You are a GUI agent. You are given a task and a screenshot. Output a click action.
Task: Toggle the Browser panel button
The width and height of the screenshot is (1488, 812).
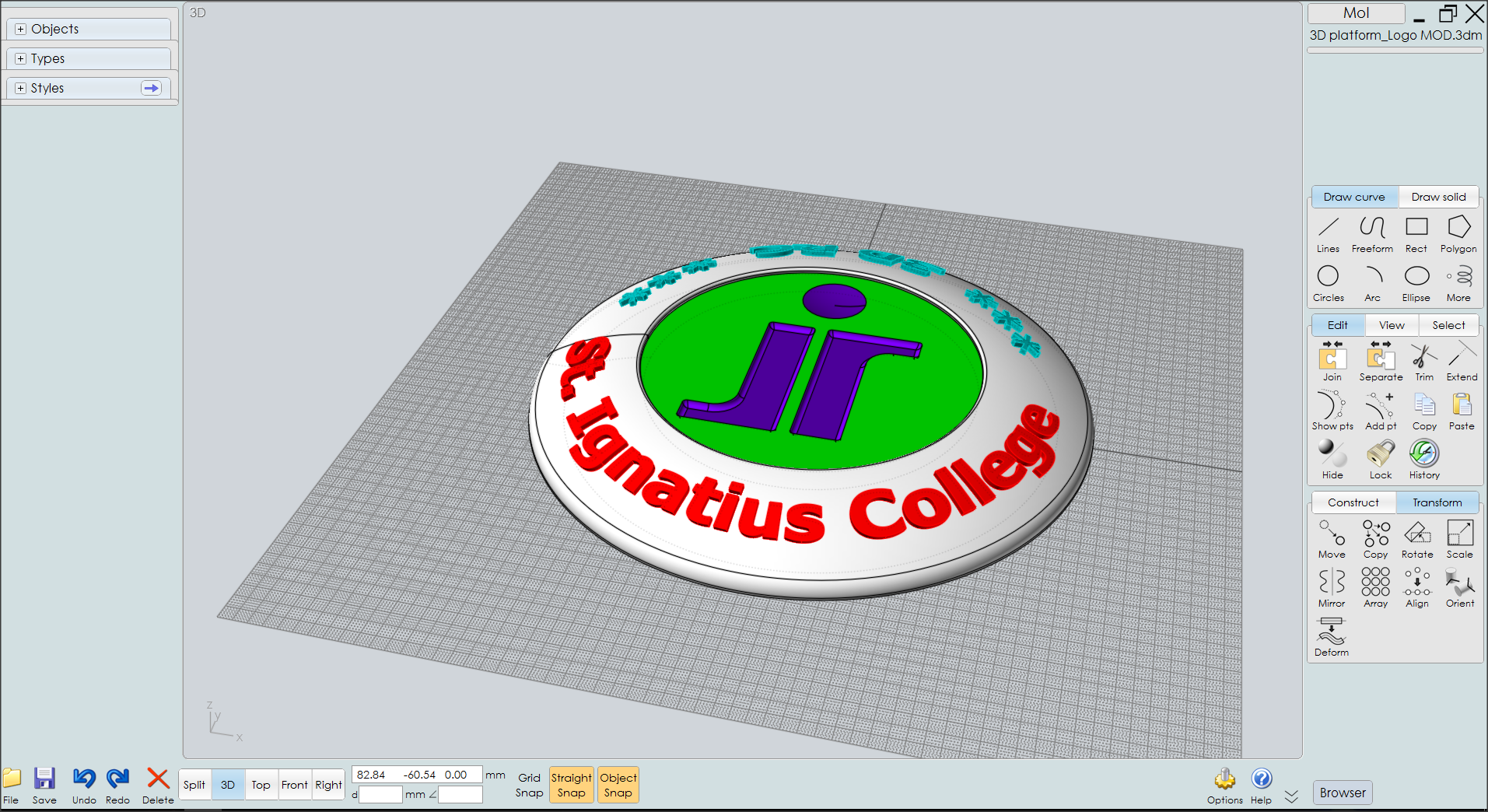[x=1343, y=793]
